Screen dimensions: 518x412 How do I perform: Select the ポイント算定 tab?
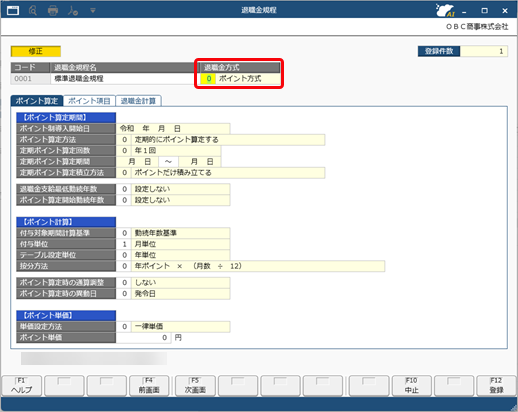37,101
